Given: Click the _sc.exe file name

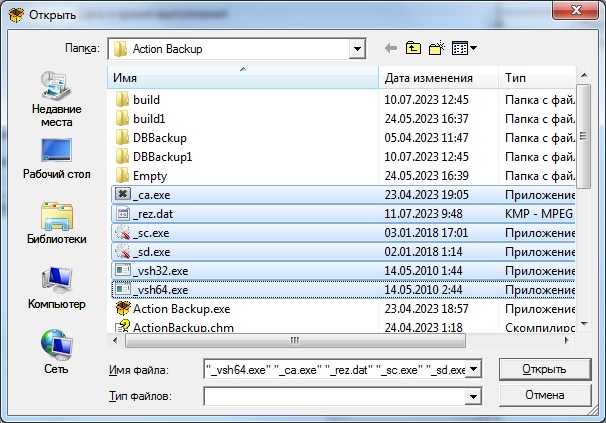Looking at the screenshot, I should (151, 233).
